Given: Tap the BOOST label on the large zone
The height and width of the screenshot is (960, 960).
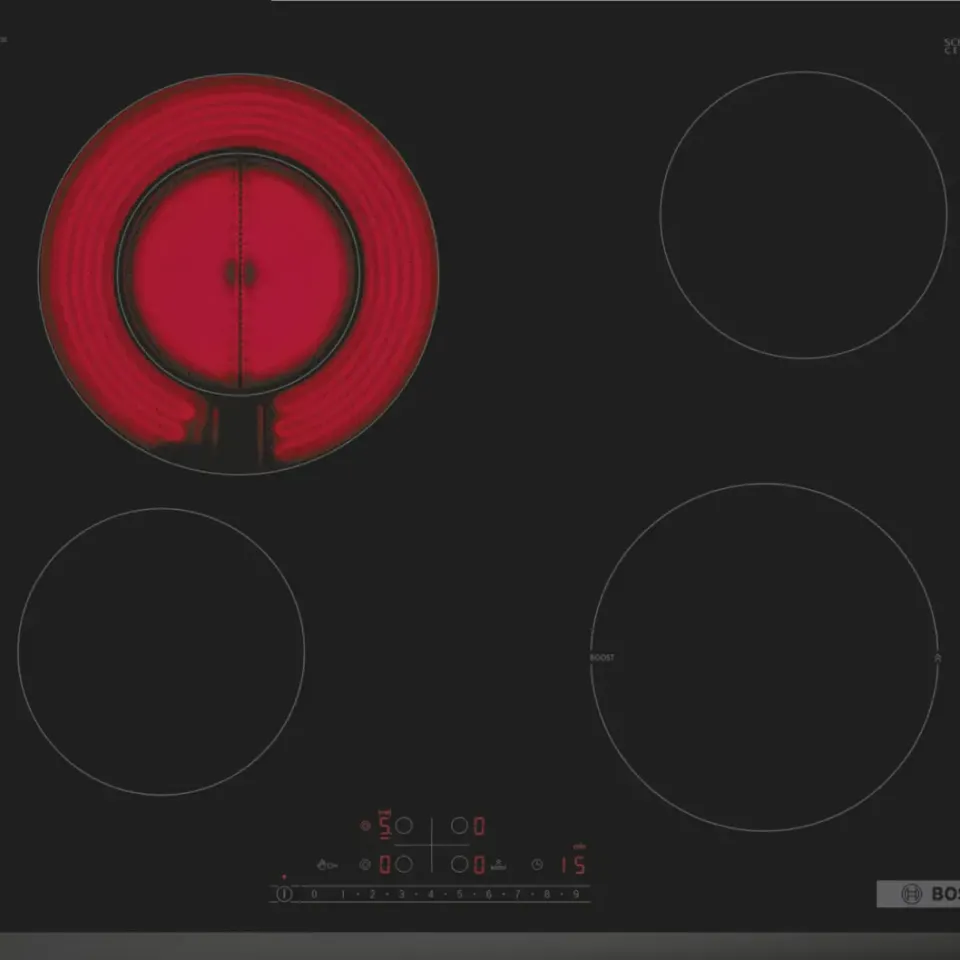Looking at the screenshot, I should (602, 658).
